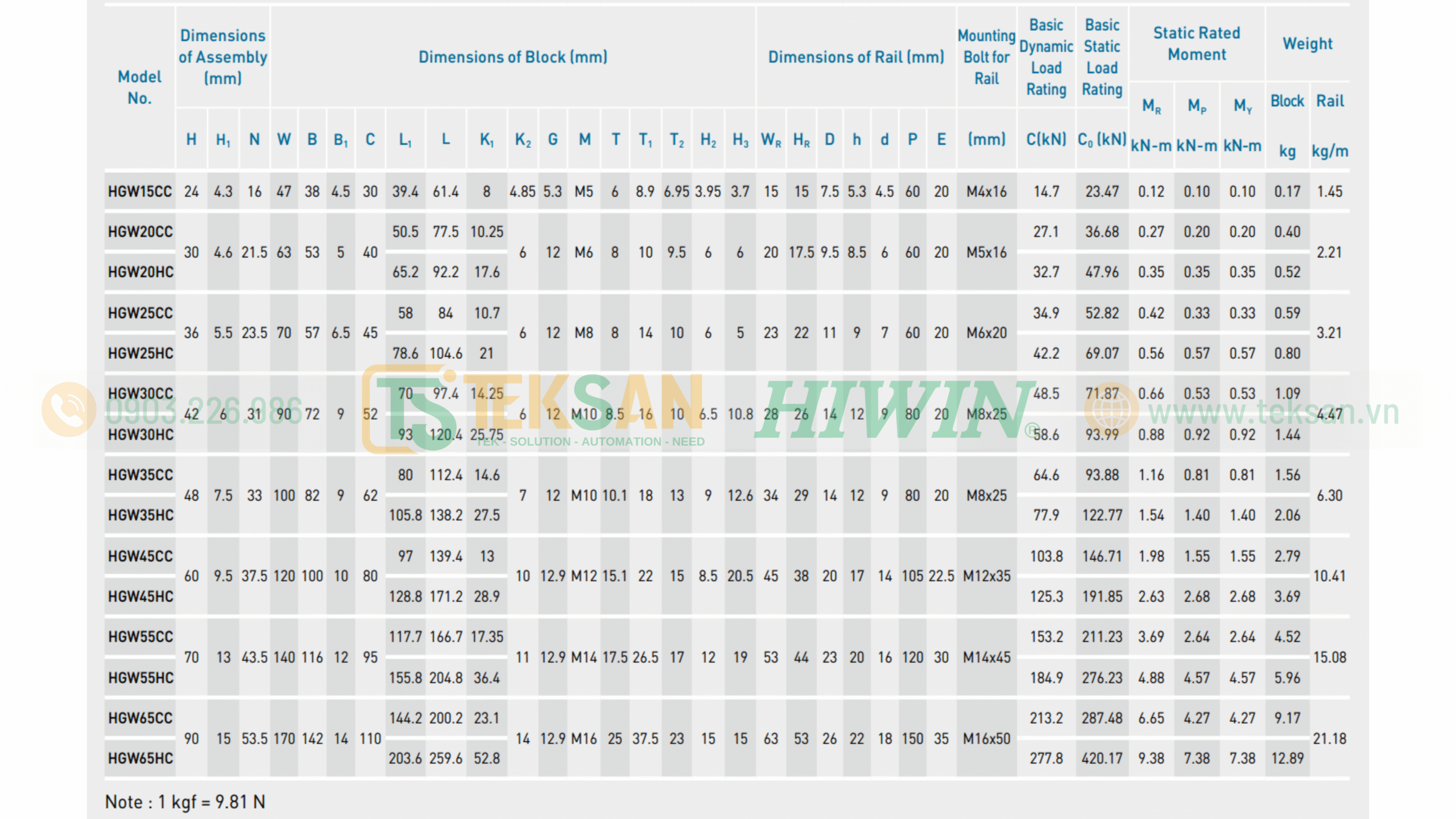Click the TEKSAN logo watermark

[x=533, y=409]
